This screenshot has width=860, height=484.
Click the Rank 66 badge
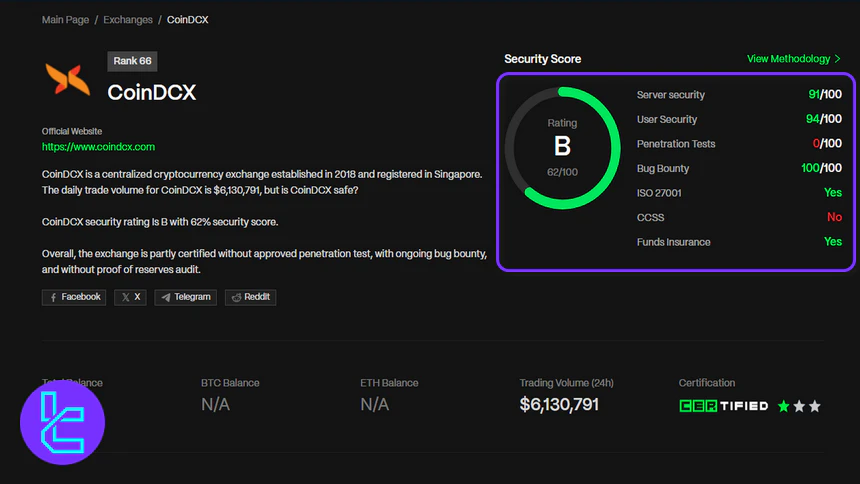[x=132, y=61]
